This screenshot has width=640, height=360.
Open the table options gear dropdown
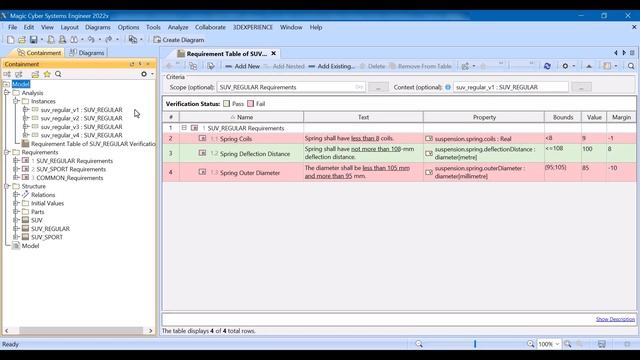[568, 66]
